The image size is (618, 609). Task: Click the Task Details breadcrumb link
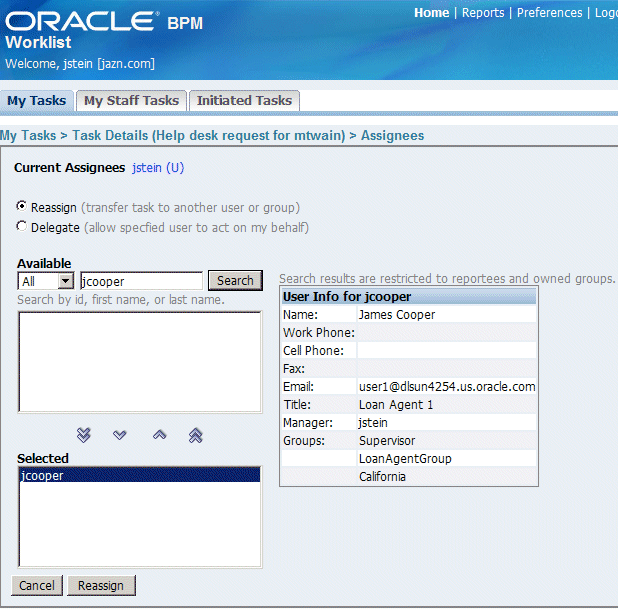click(x=208, y=136)
